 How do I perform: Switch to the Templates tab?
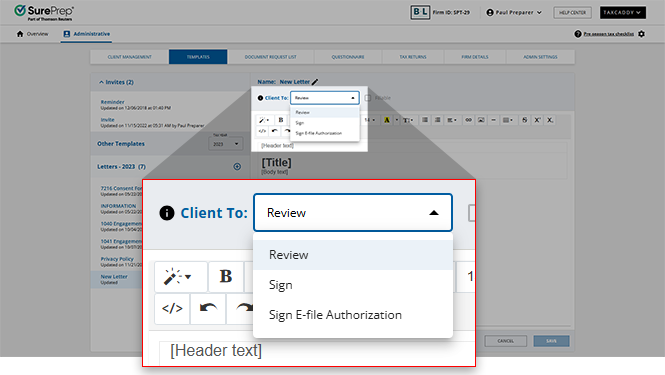(x=198, y=57)
